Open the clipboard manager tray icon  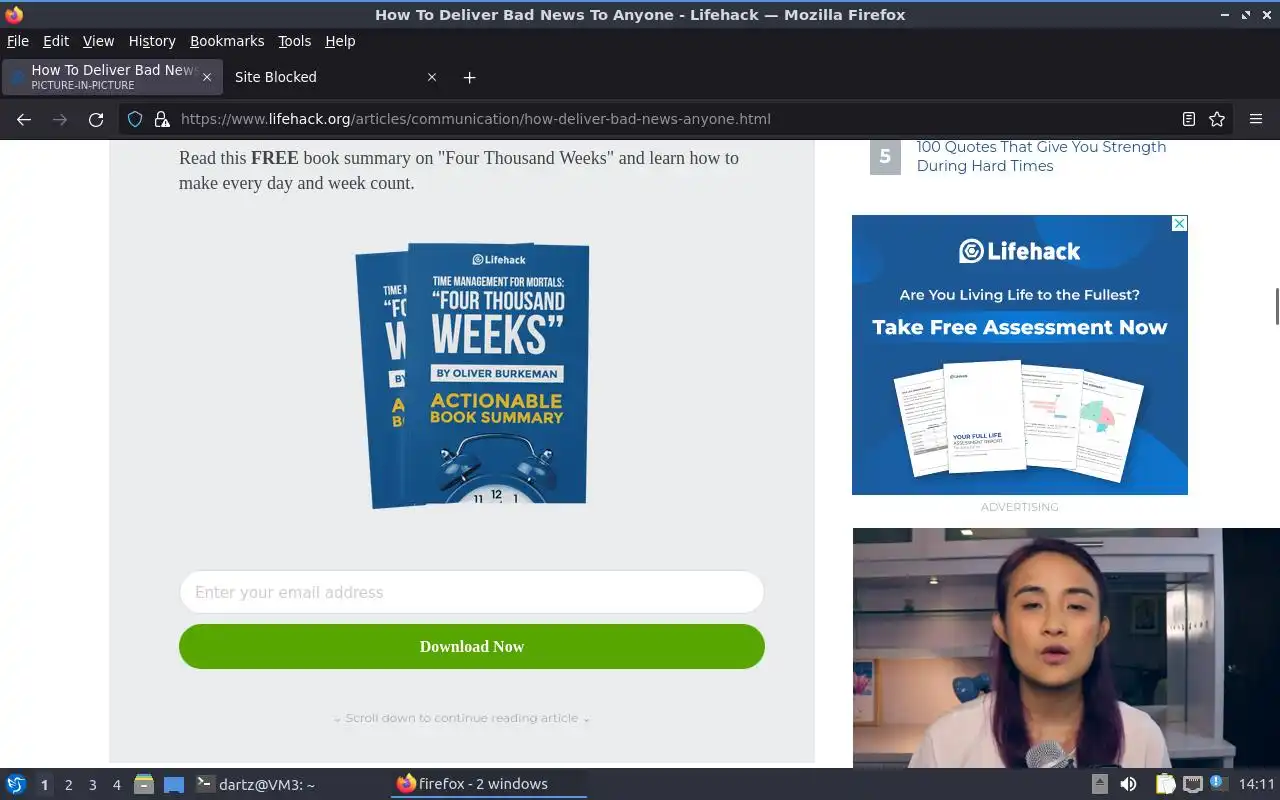click(x=1166, y=784)
